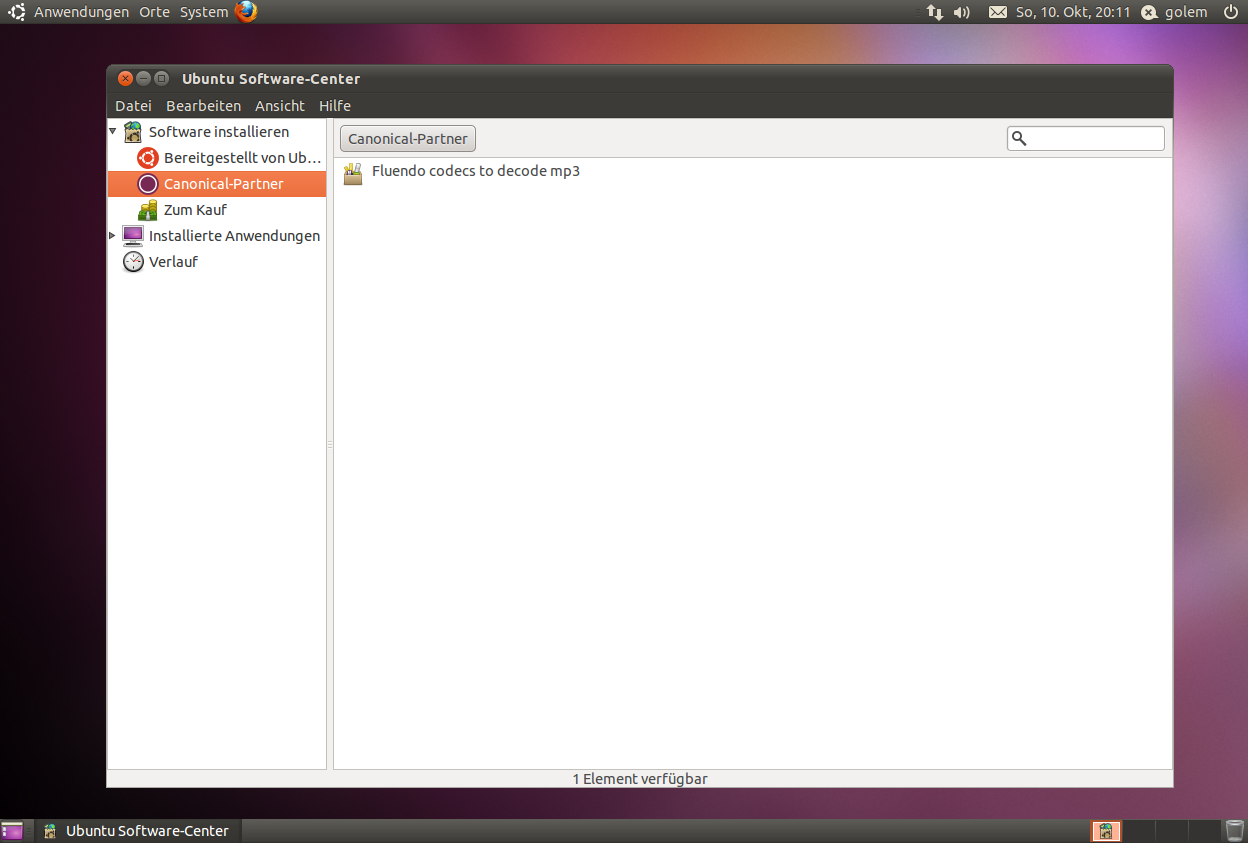This screenshot has height=843, width=1248.
Task: Open the trash icon in bottom panel
Action: pos(1235,831)
